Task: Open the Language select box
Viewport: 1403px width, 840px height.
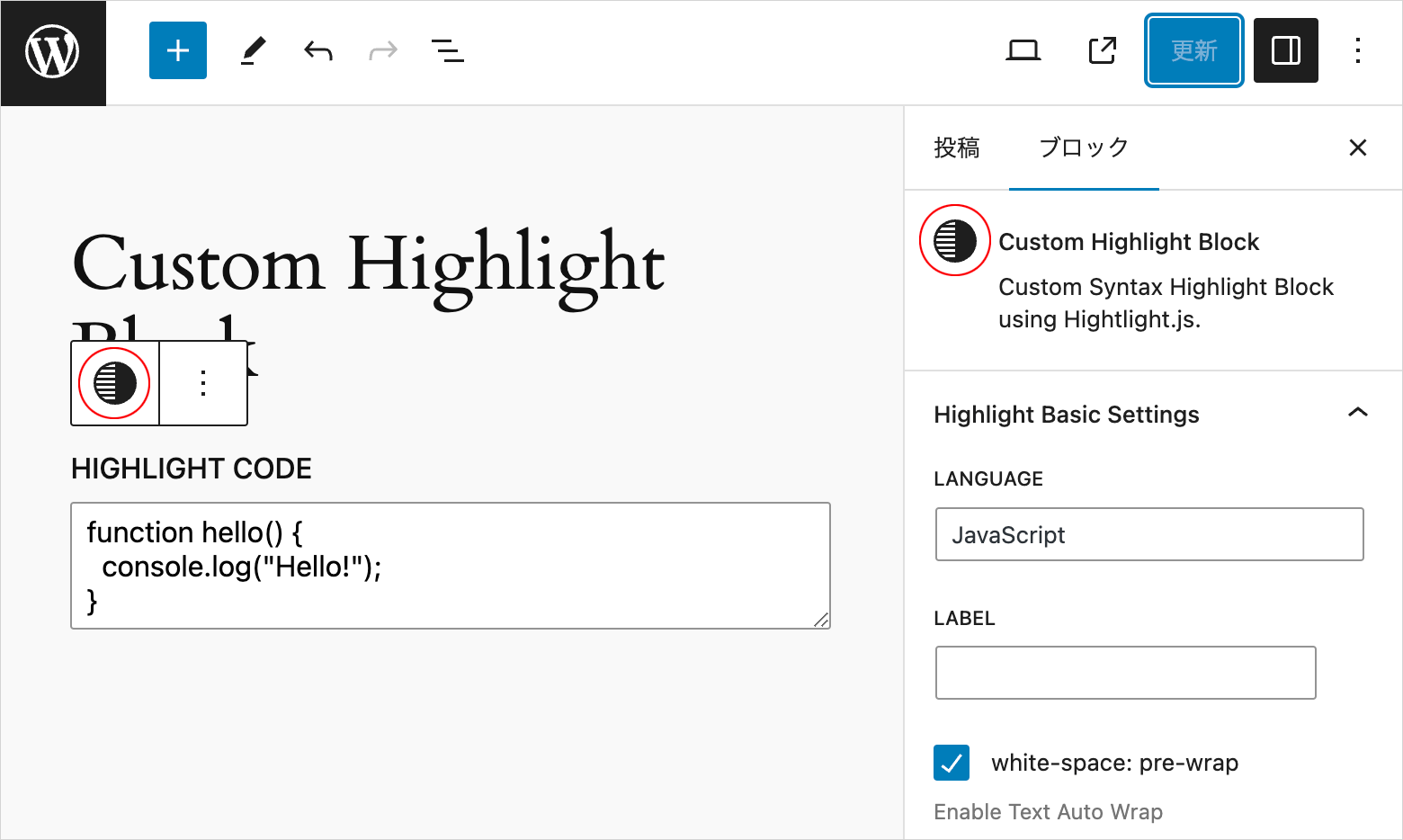Action: click(1148, 535)
